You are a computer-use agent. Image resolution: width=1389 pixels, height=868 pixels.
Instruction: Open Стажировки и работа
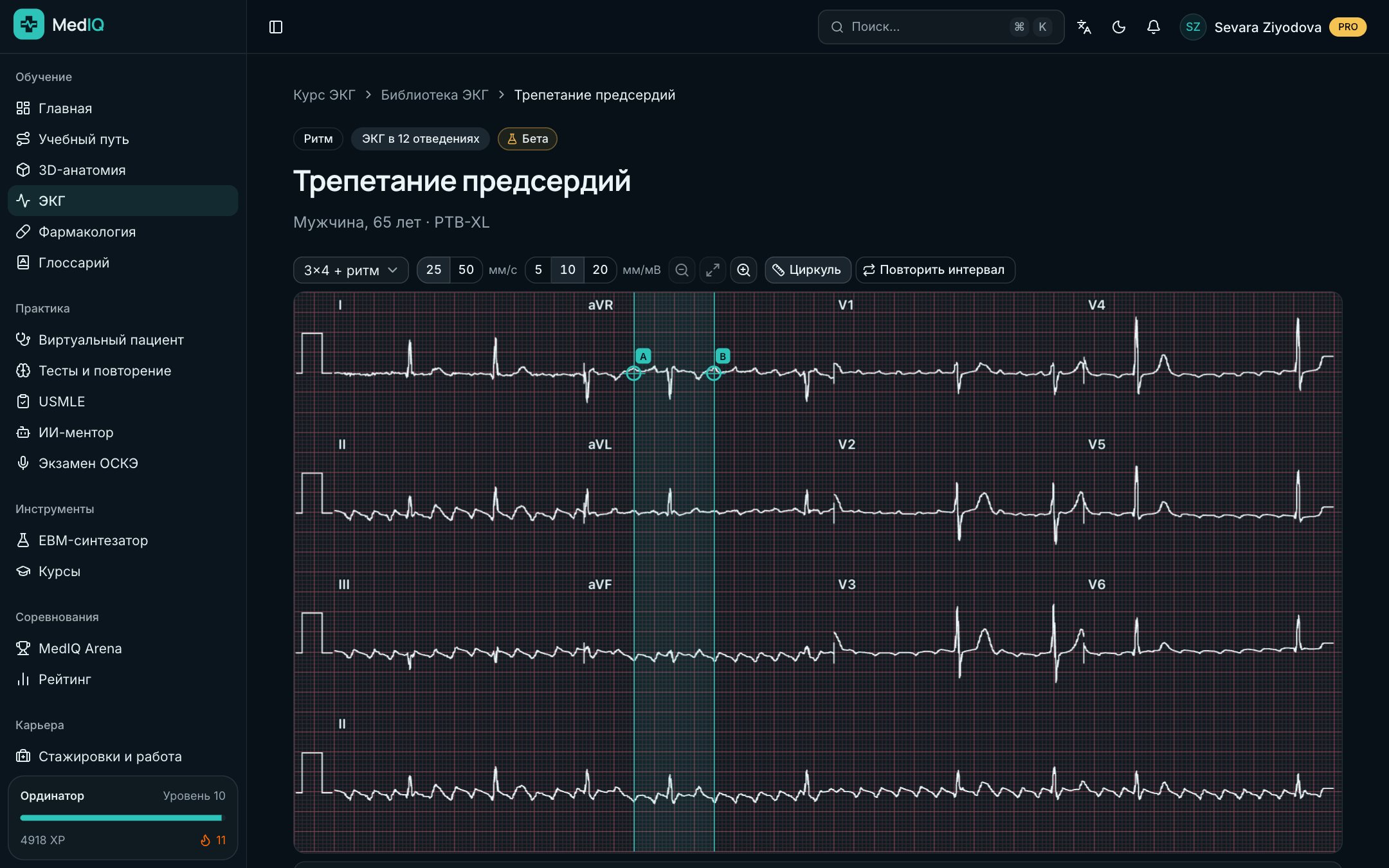(x=123, y=756)
